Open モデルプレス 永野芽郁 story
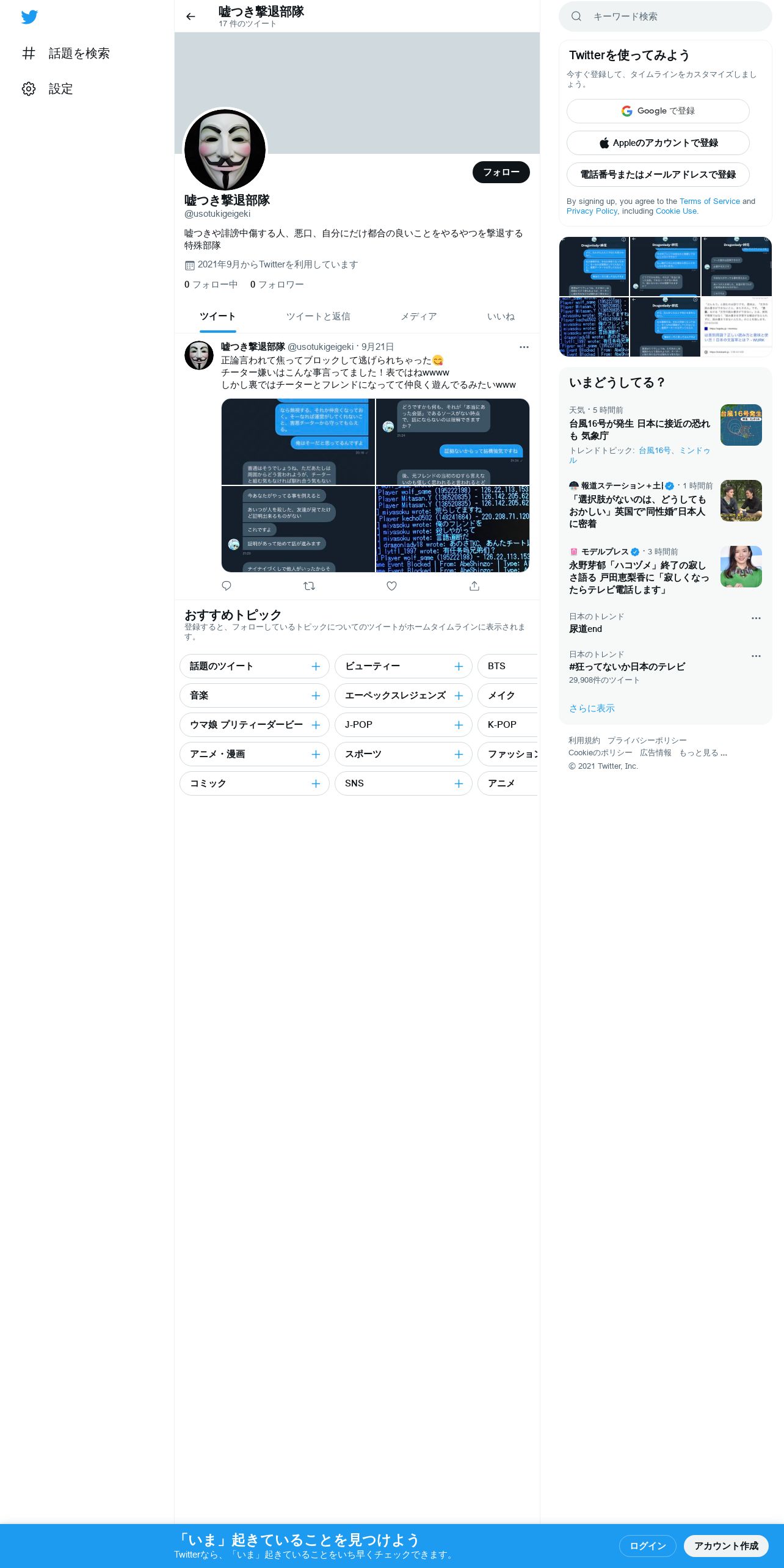This screenshot has height=1568, width=784. (x=639, y=578)
